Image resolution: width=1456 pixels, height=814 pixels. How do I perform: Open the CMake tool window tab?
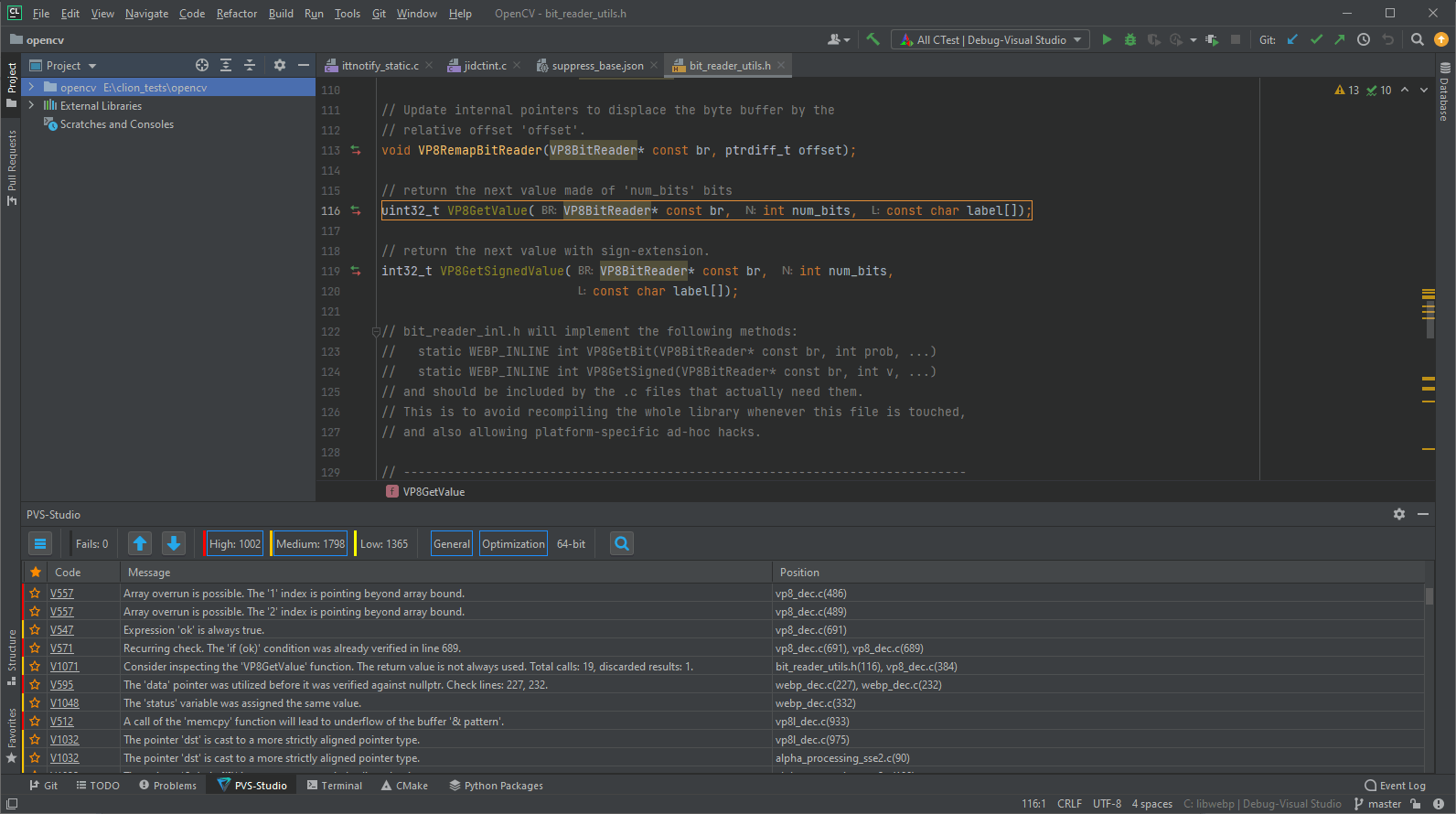click(404, 786)
